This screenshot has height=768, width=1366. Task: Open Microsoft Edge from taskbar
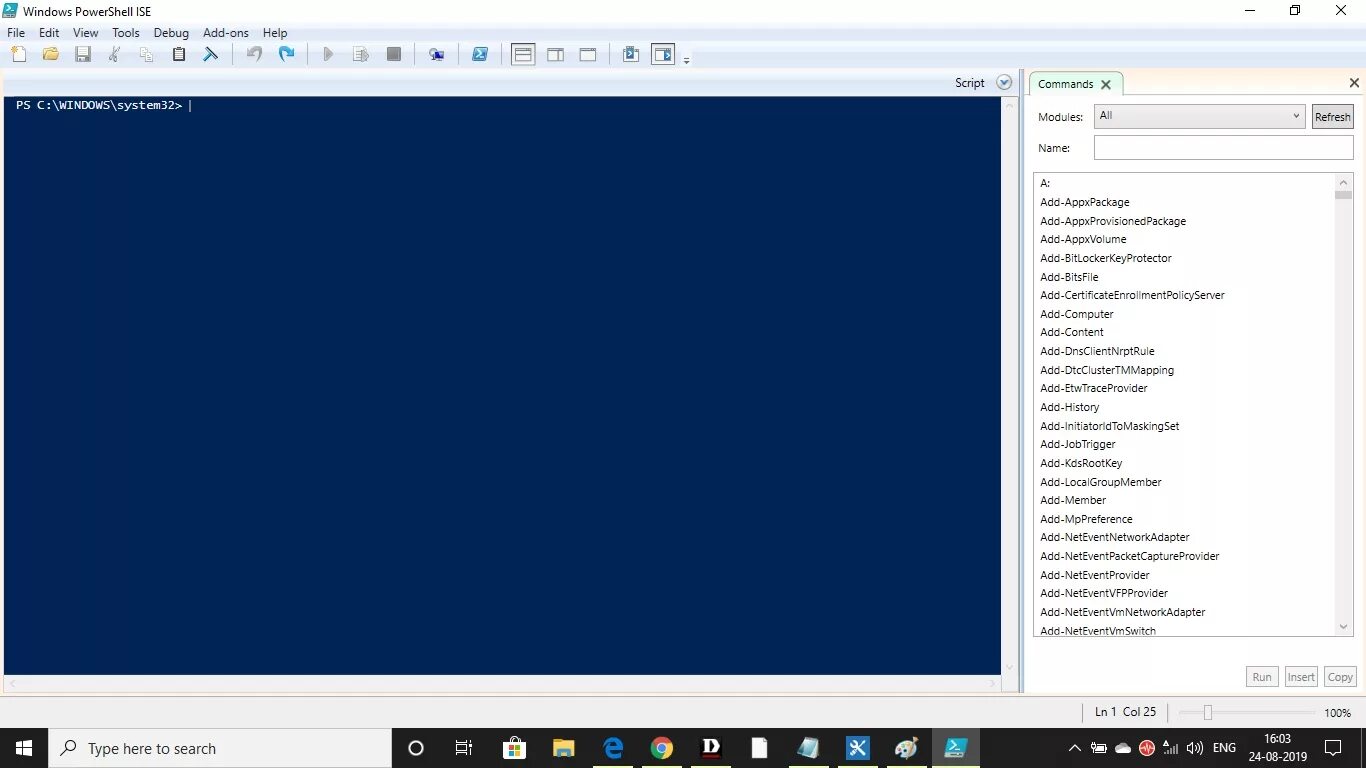coord(613,748)
